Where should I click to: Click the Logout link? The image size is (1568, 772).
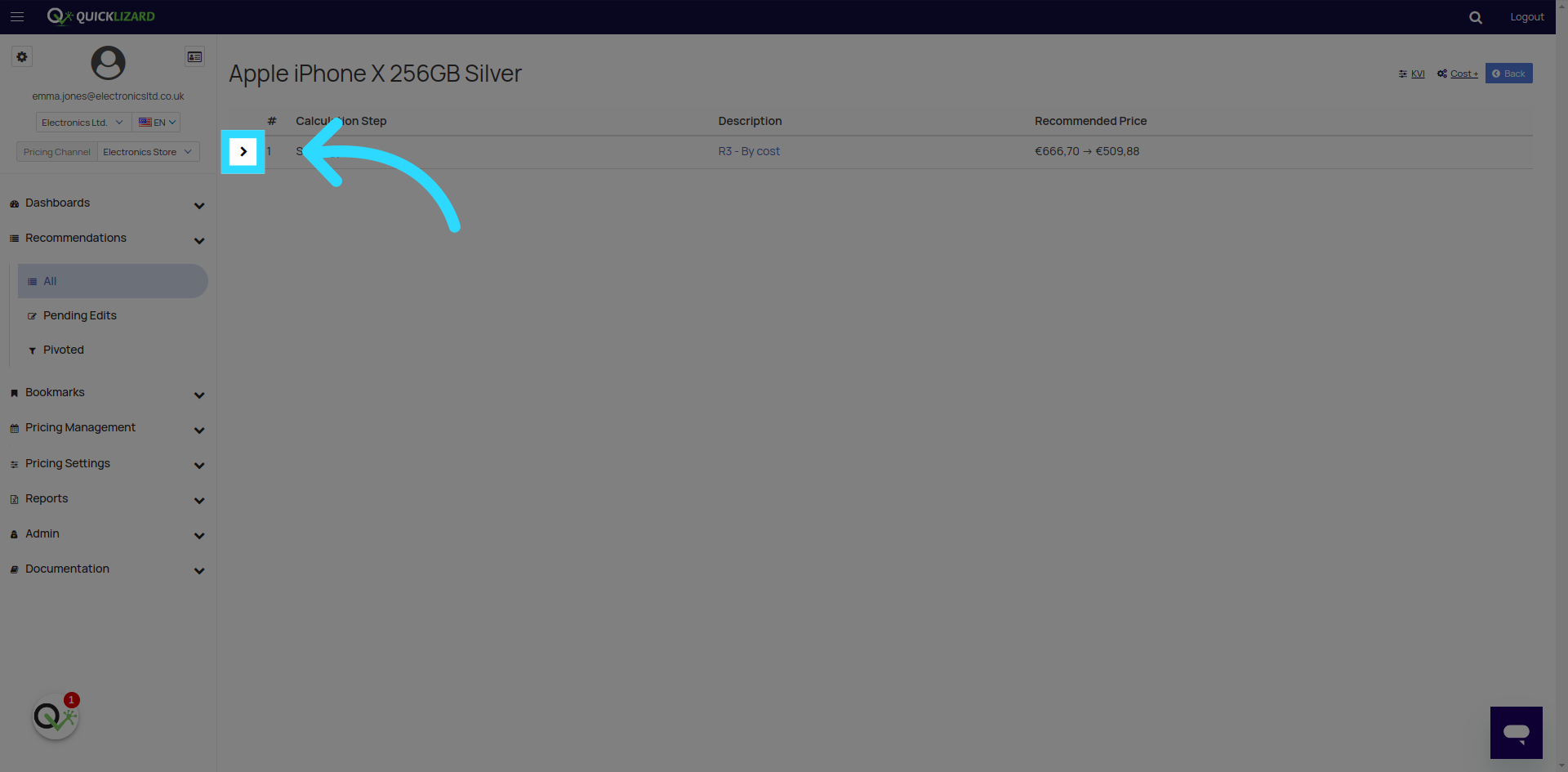[x=1526, y=17]
